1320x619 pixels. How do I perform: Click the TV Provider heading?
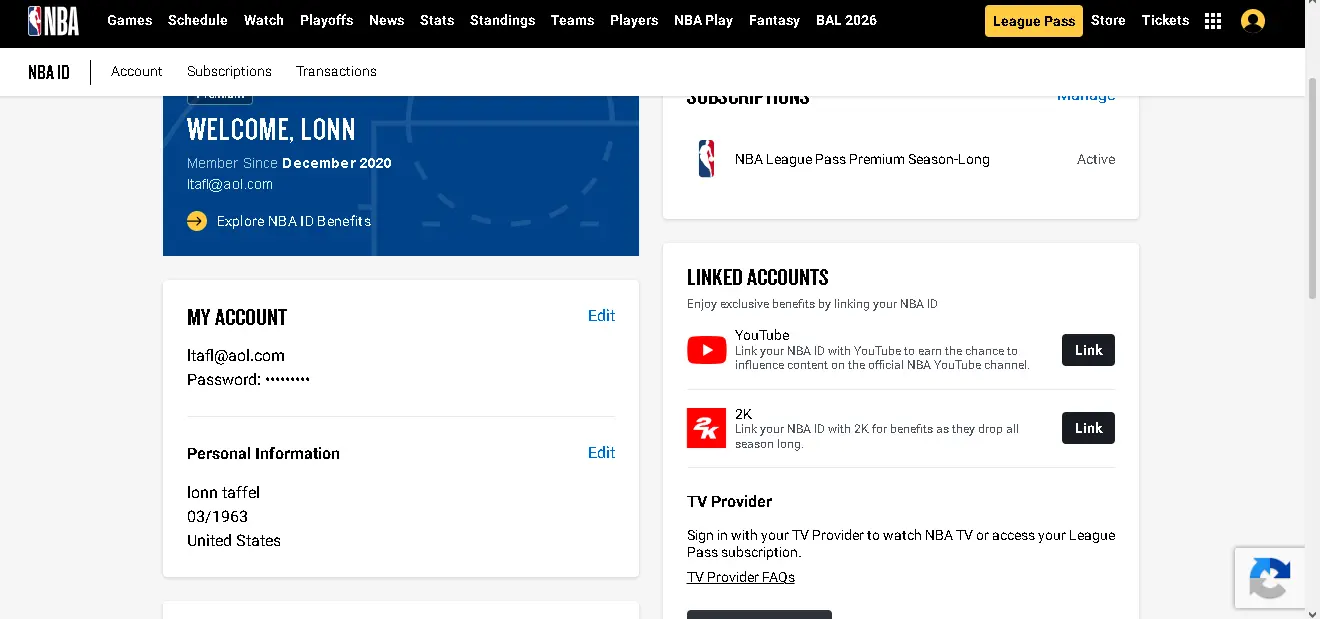730,502
